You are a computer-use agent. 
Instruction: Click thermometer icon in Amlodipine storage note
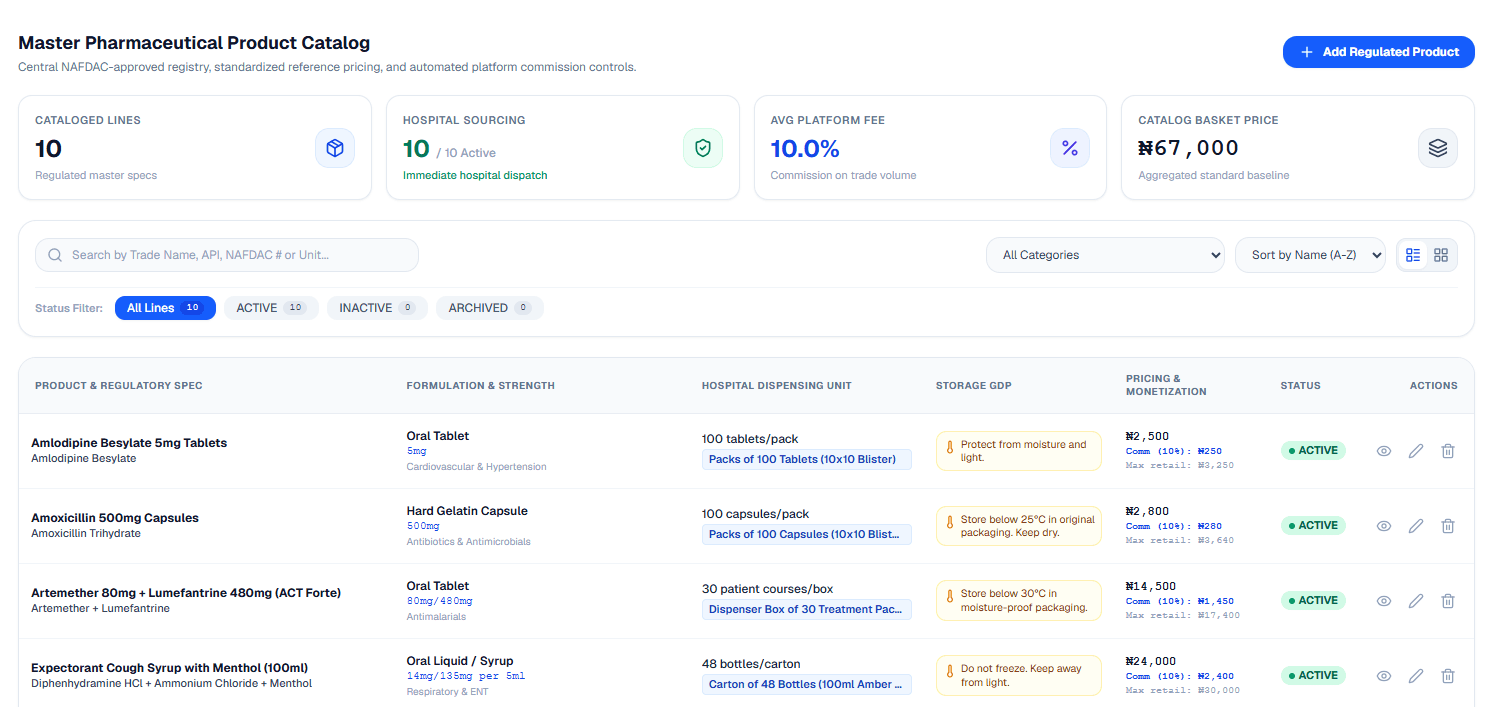[950, 447]
